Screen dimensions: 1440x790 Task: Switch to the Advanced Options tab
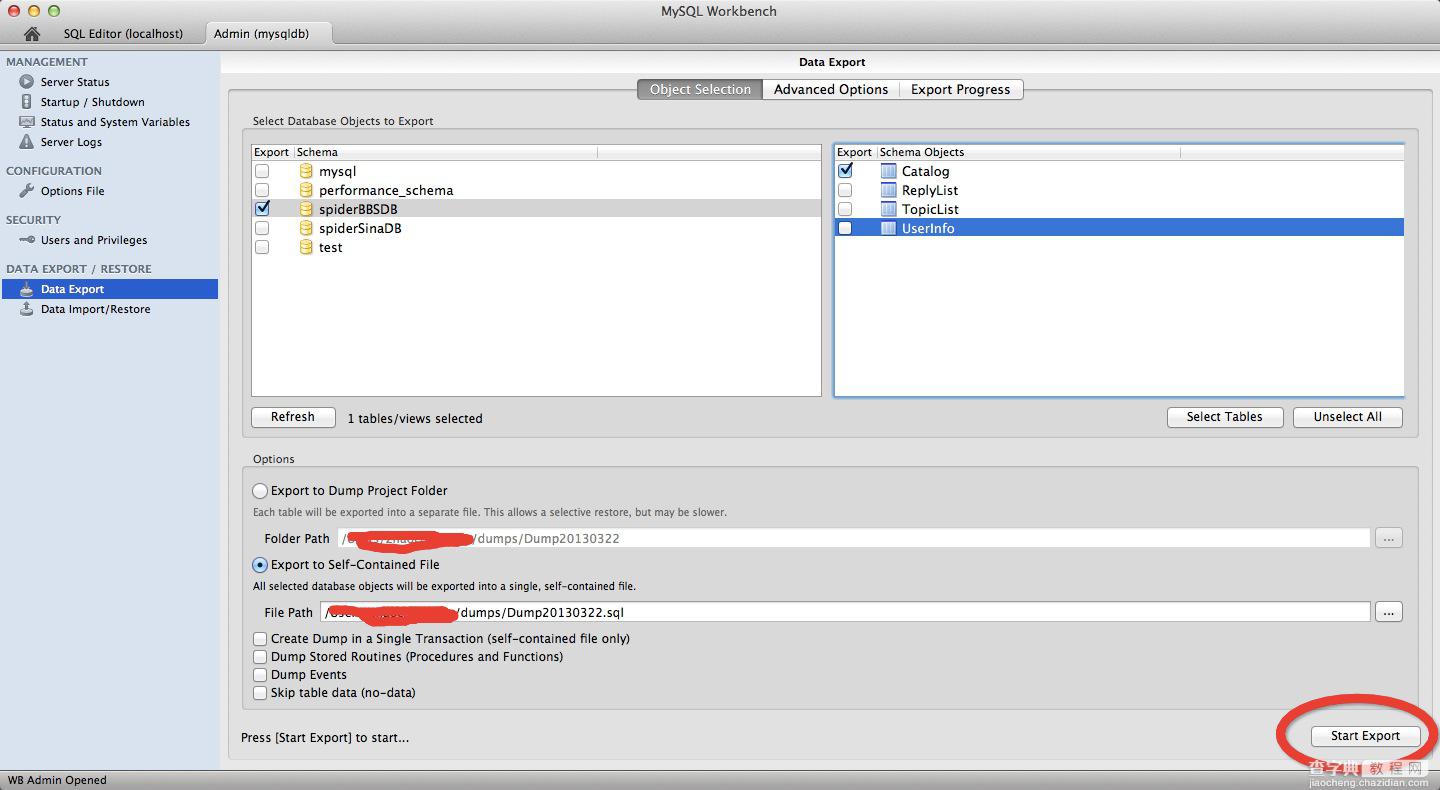[831, 89]
